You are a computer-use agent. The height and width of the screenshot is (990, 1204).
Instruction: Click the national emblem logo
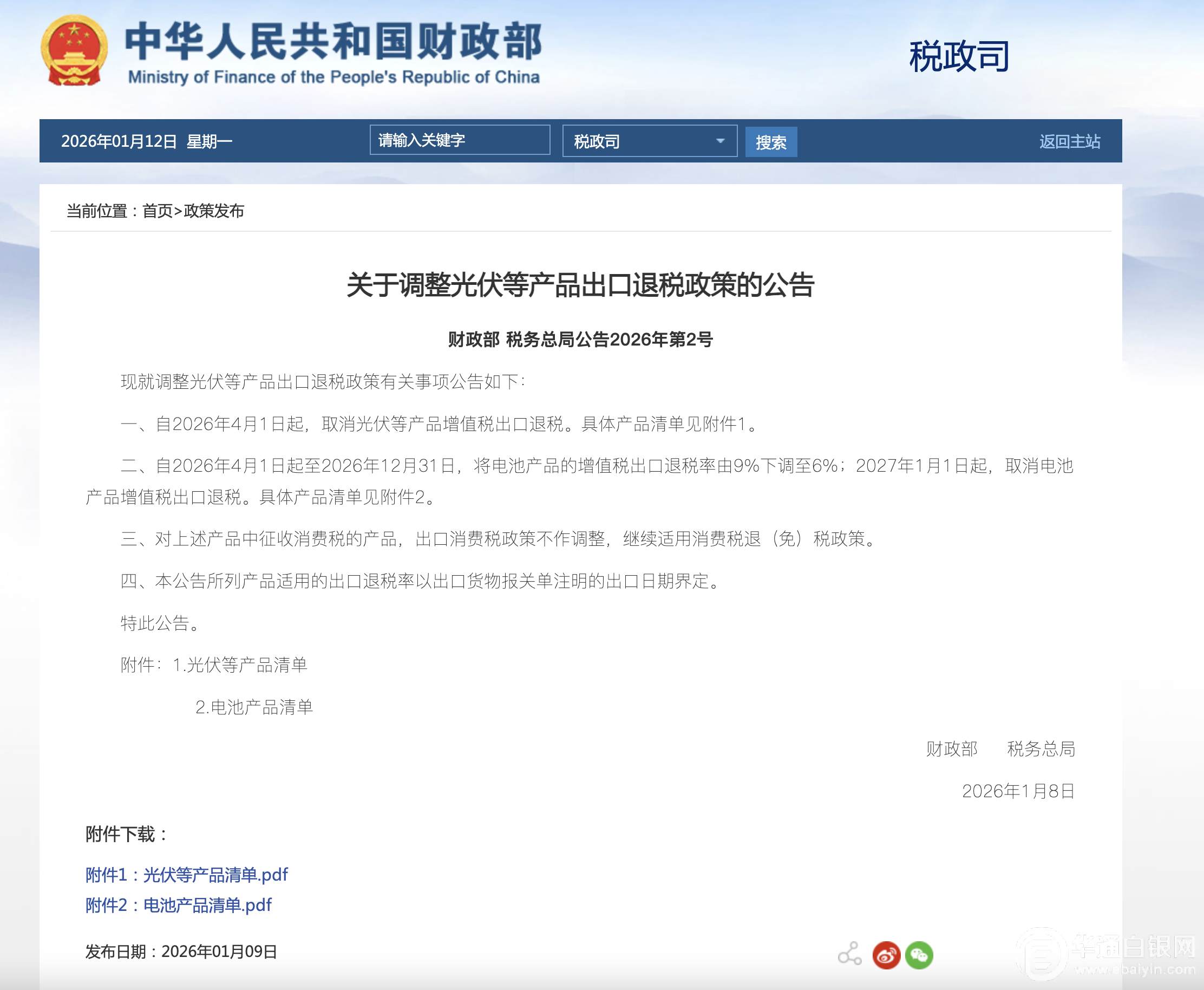click(x=74, y=51)
